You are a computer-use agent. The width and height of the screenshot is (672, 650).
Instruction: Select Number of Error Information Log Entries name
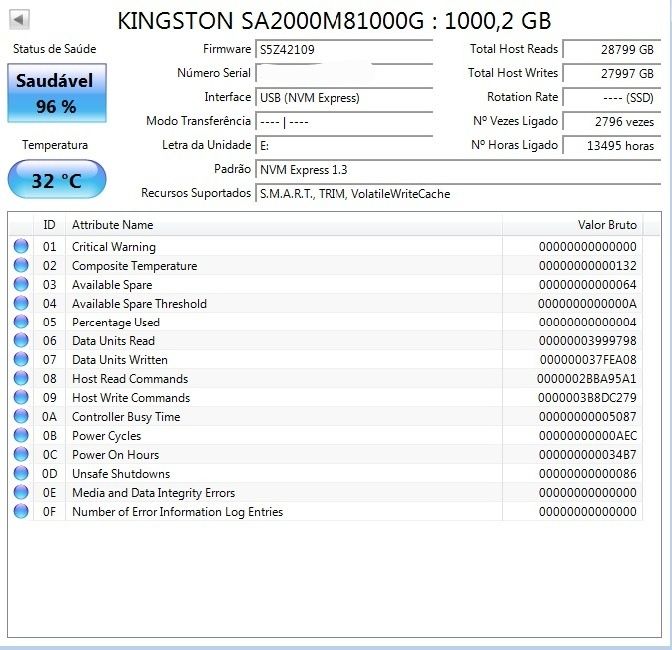click(x=177, y=512)
